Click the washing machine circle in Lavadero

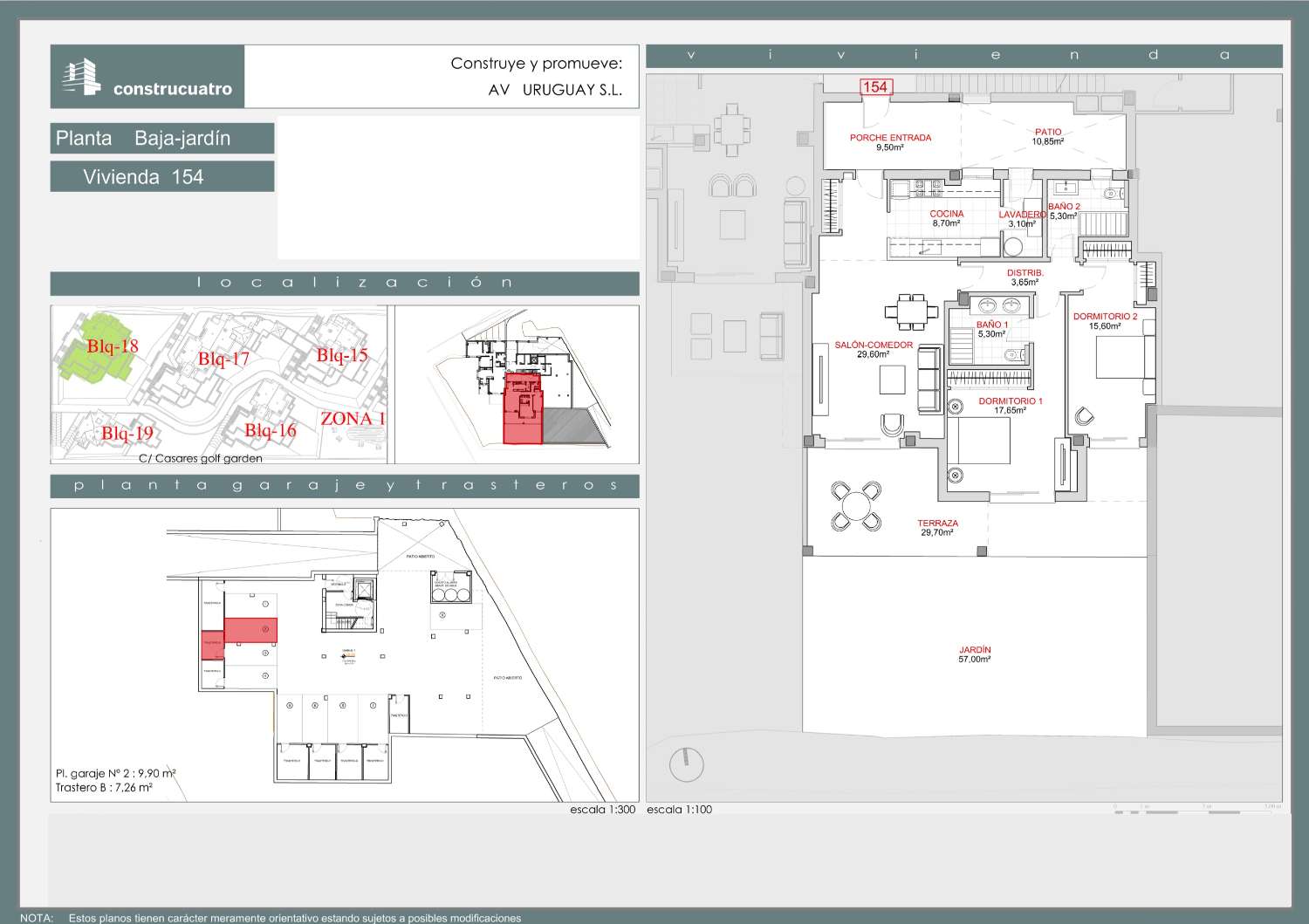[x=1012, y=247]
